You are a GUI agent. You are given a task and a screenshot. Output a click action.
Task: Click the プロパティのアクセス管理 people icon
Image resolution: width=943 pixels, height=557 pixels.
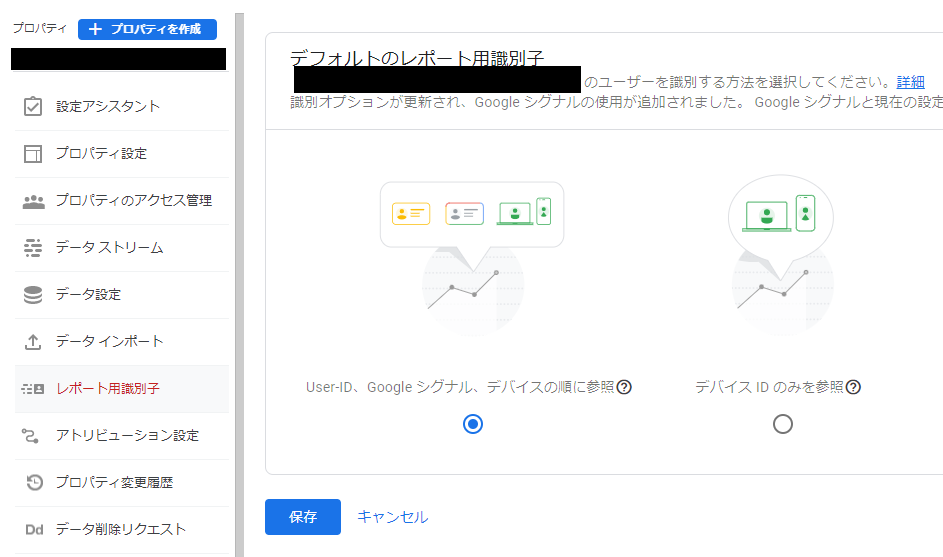point(33,200)
